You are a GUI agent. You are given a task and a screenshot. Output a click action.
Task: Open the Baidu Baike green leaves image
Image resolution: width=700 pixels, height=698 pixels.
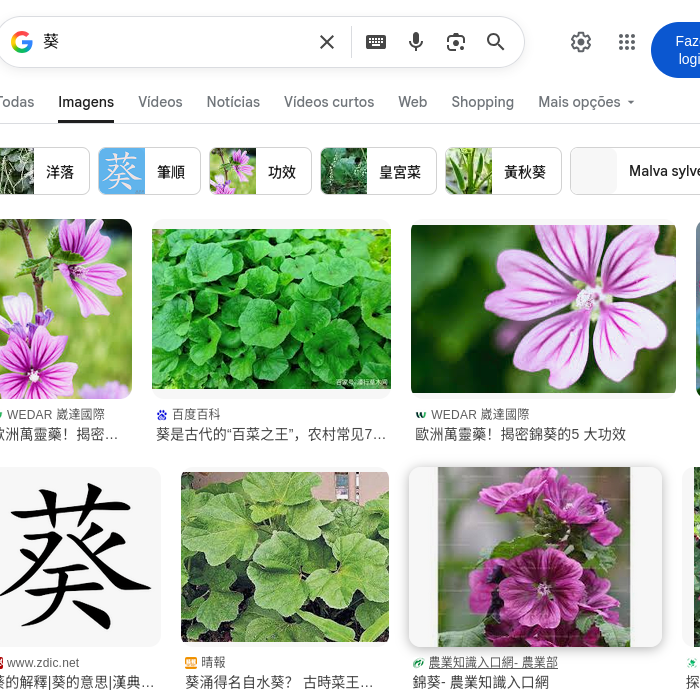pos(271,309)
